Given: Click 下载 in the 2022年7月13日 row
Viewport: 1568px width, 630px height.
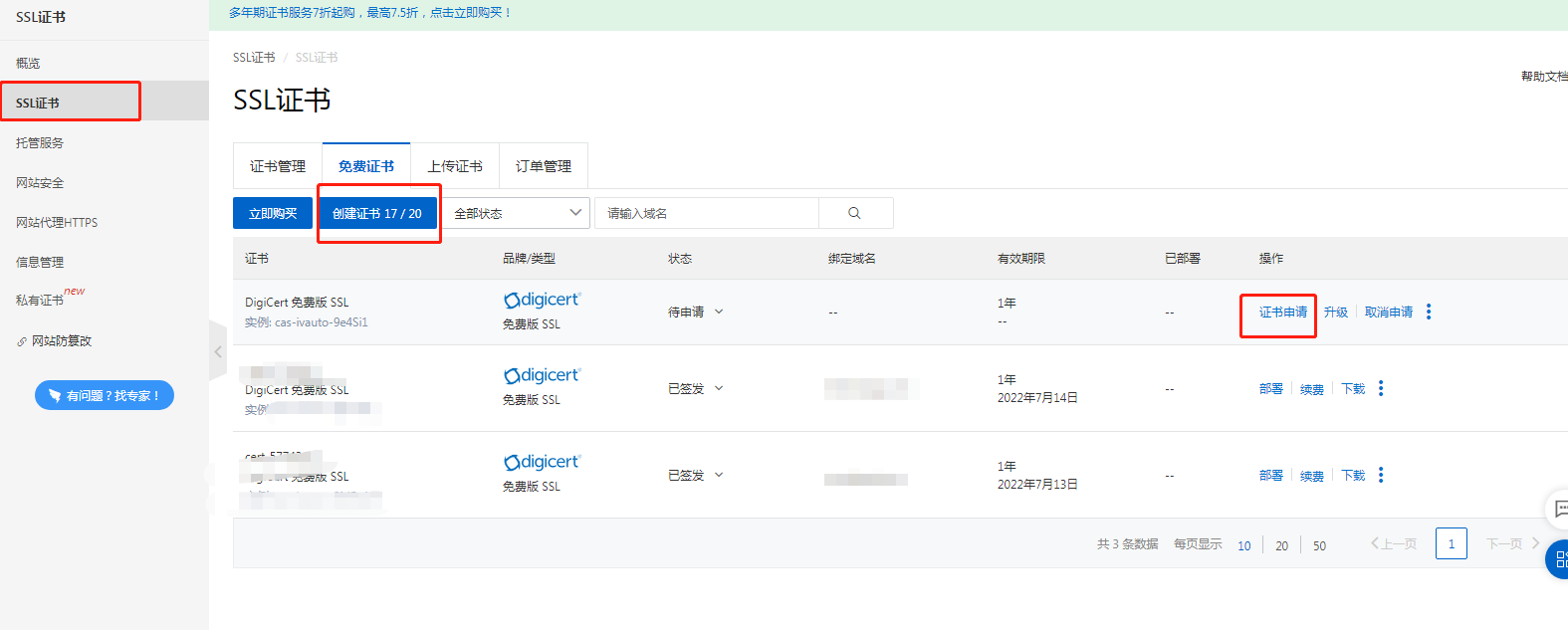Looking at the screenshot, I should pos(1353,475).
